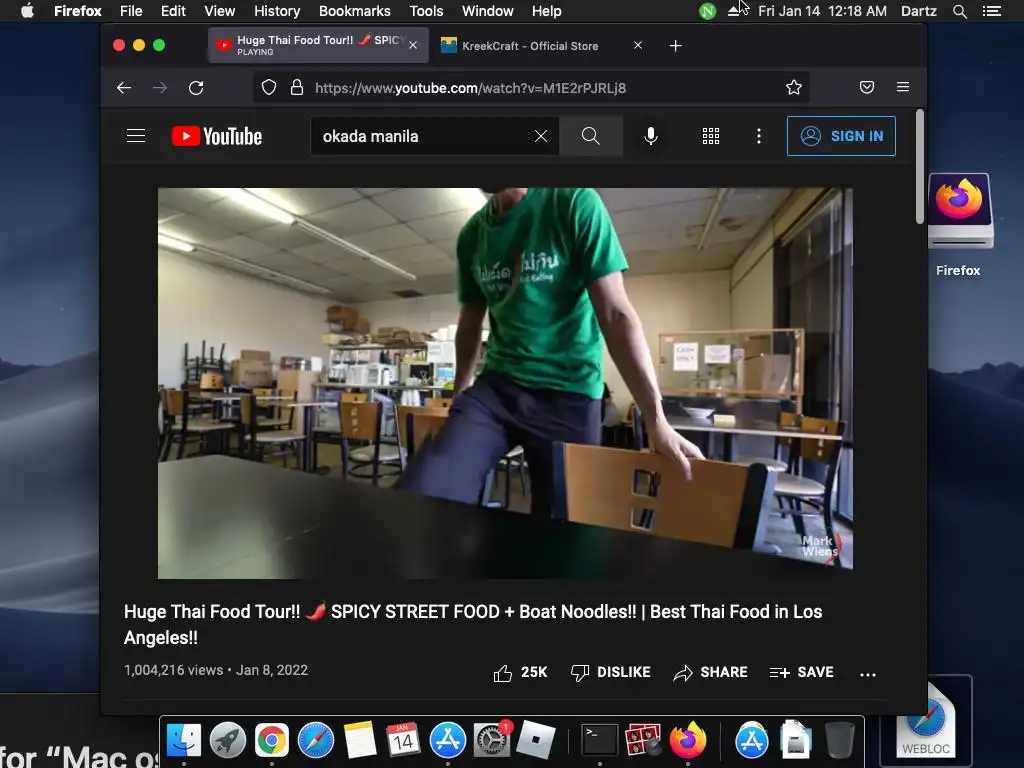Dislike the Thai Food Tour video
The height and width of the screenshot is (768, 1024).
[x=610, y=672]
